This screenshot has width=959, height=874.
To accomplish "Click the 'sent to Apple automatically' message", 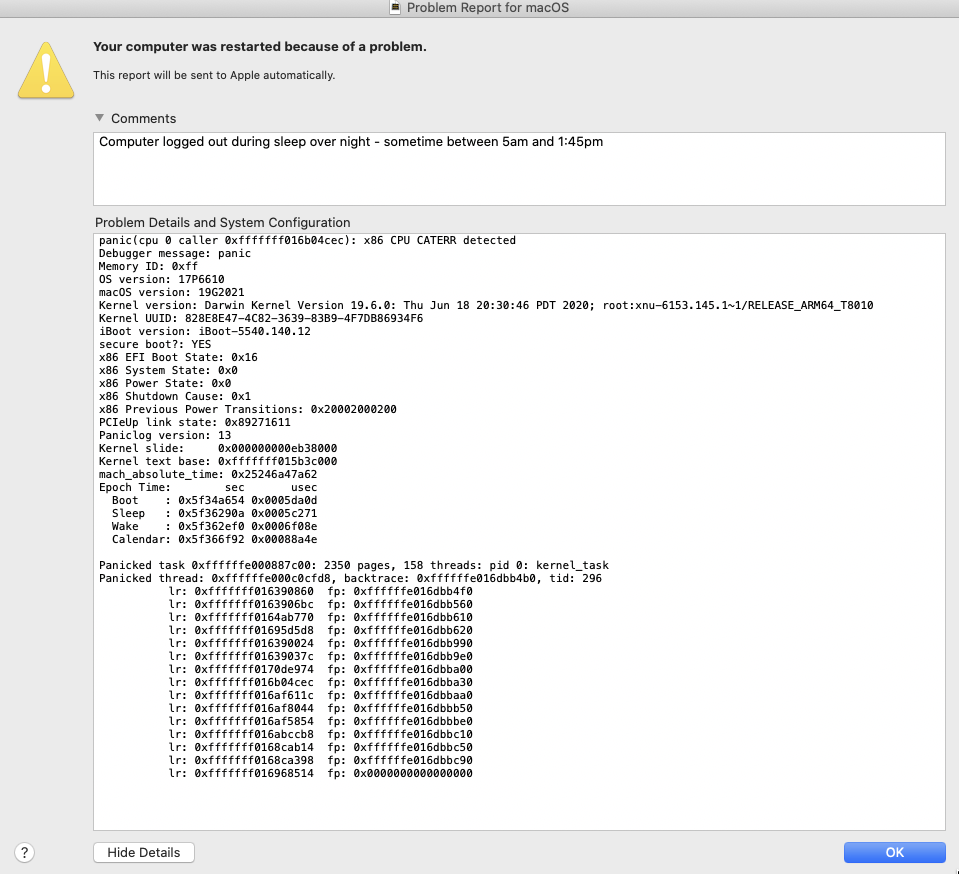I will 214,75.
